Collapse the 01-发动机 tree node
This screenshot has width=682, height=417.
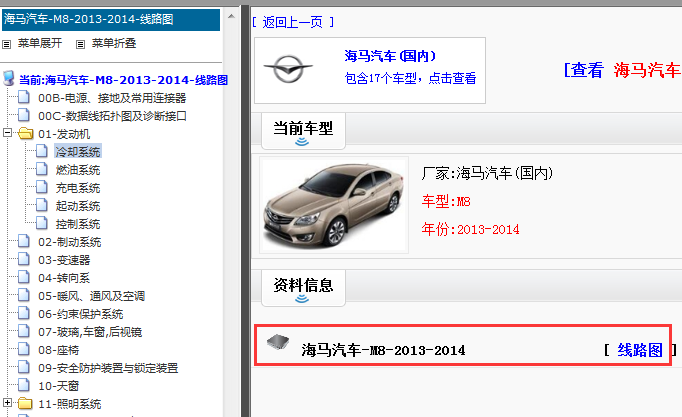point(7,133)
